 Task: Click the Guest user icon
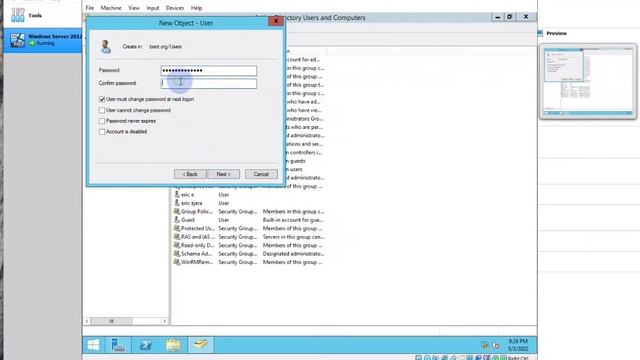coord(177,220)
